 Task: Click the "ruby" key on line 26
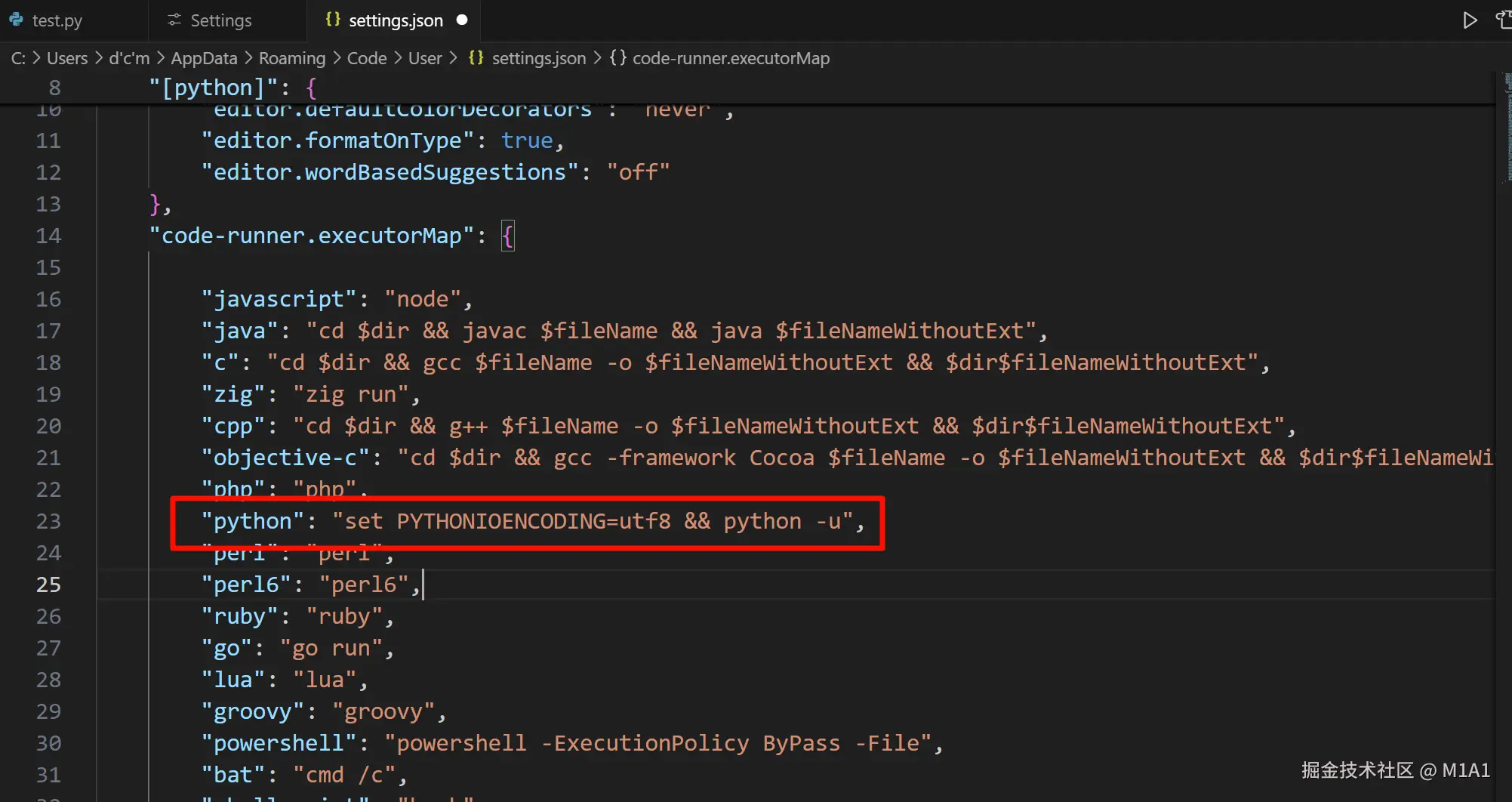(240, 616)
